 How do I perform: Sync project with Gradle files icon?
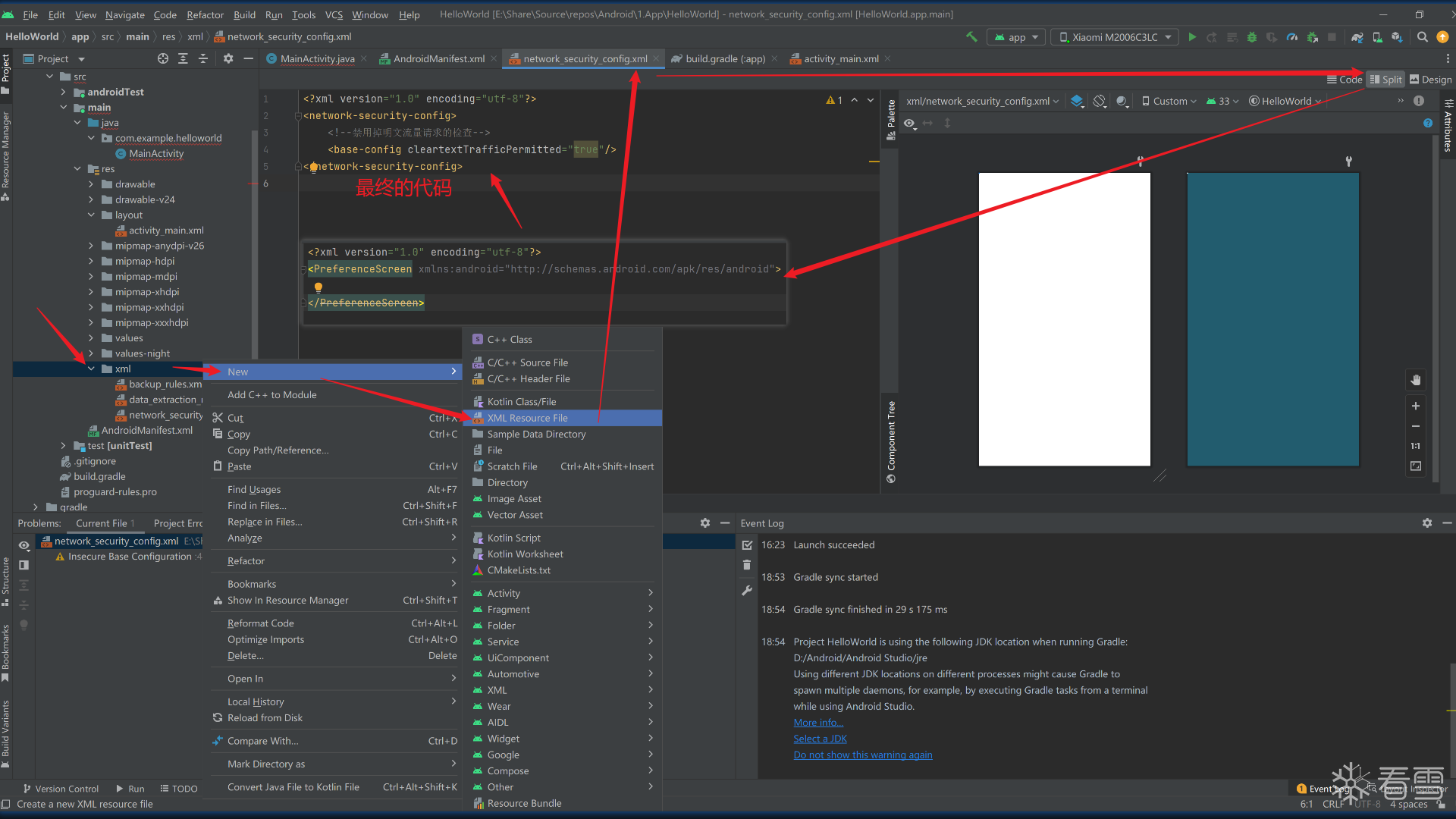click(x=1357, y=36)
